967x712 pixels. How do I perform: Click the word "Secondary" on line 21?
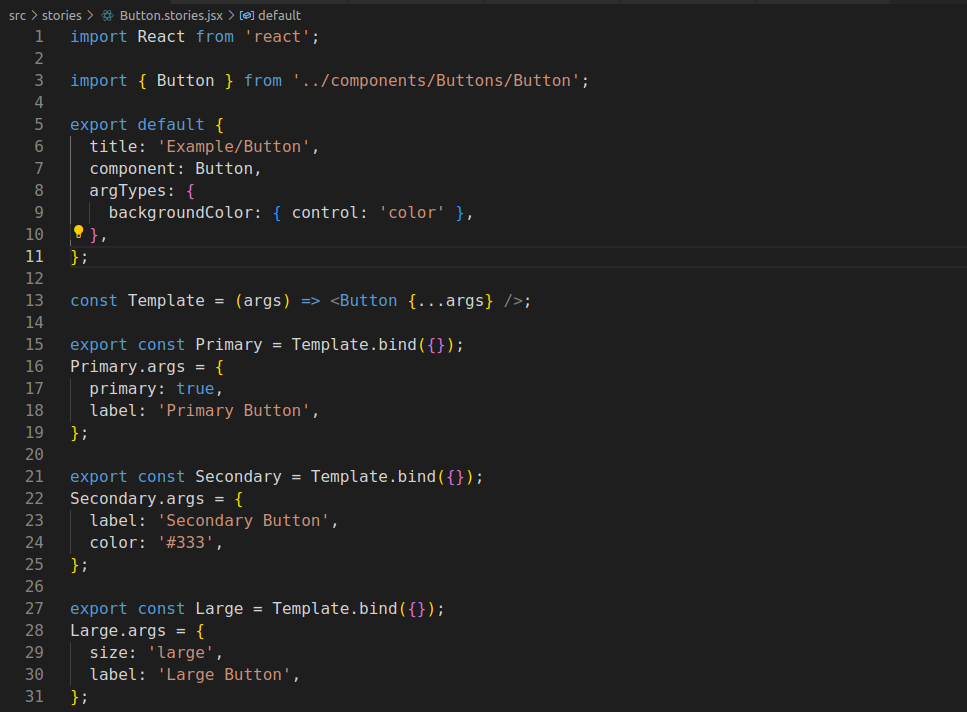(239, 476)
